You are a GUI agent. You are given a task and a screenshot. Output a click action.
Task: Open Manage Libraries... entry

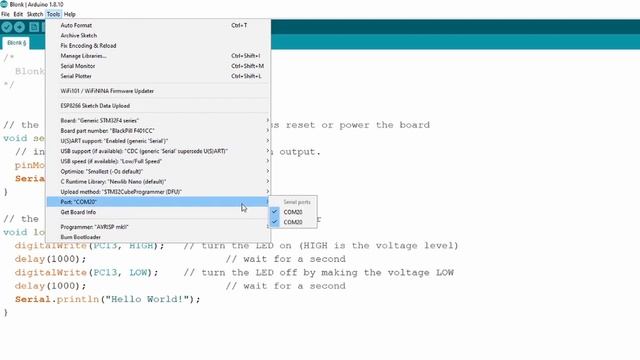158,56
